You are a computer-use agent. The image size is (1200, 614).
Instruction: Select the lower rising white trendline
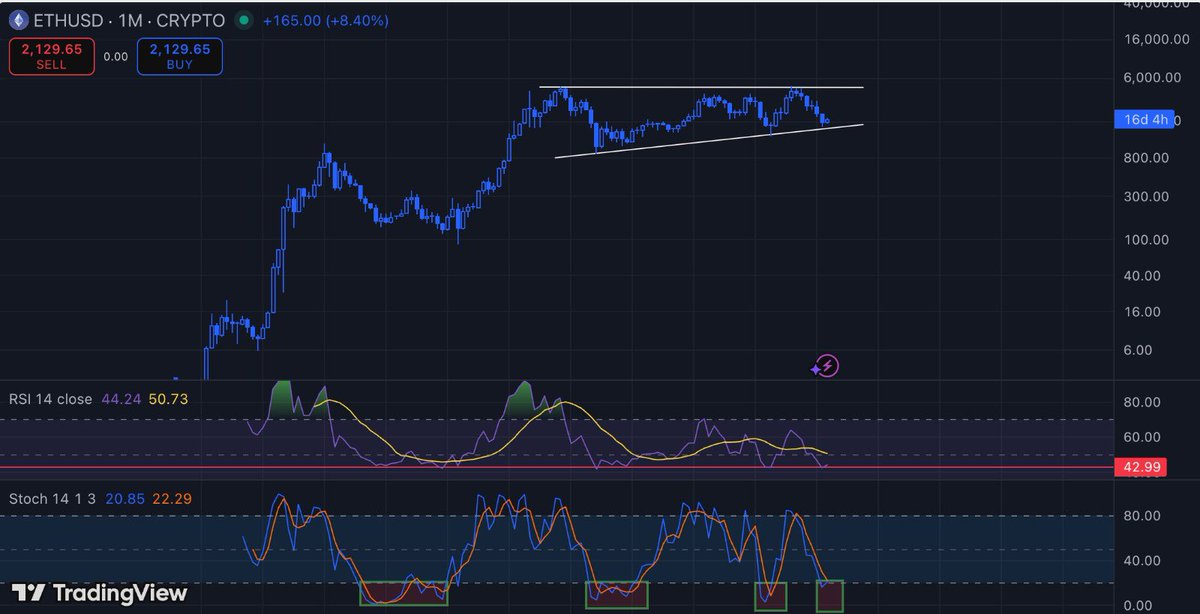click(x=708, y=141)
